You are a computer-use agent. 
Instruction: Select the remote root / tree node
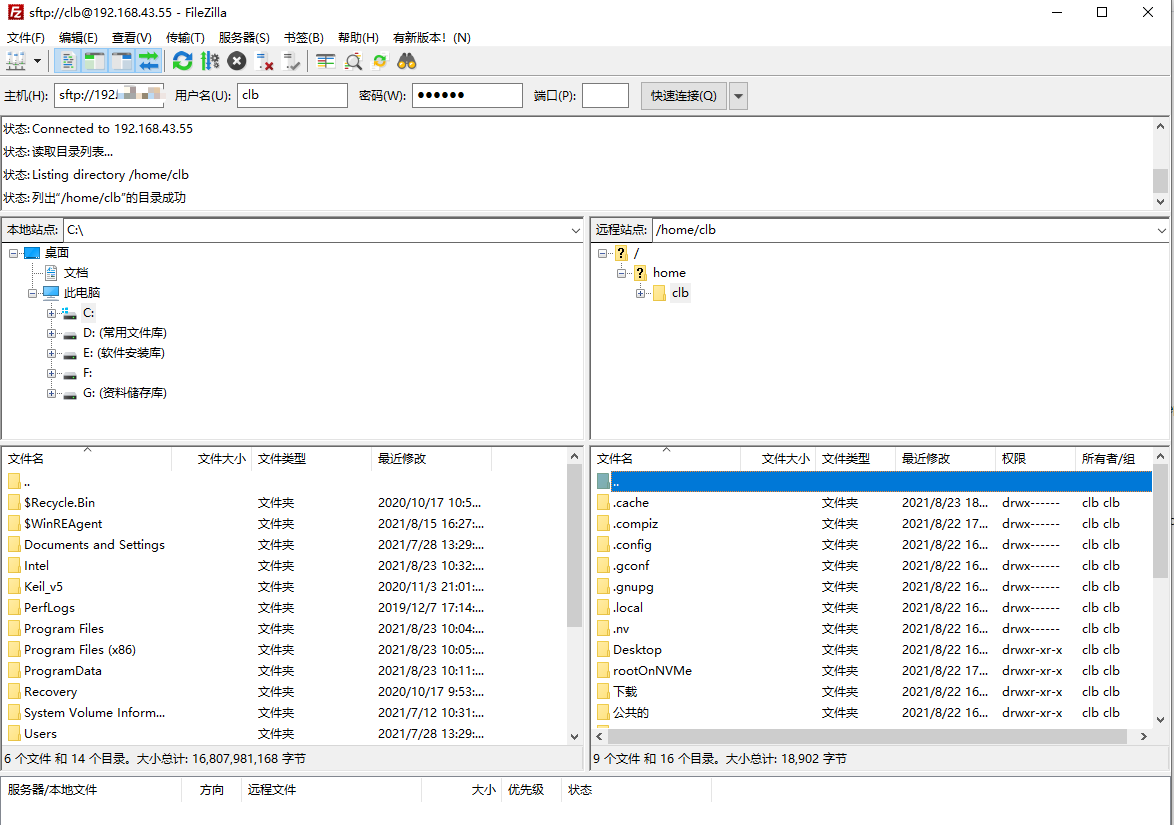pos(636,253)
